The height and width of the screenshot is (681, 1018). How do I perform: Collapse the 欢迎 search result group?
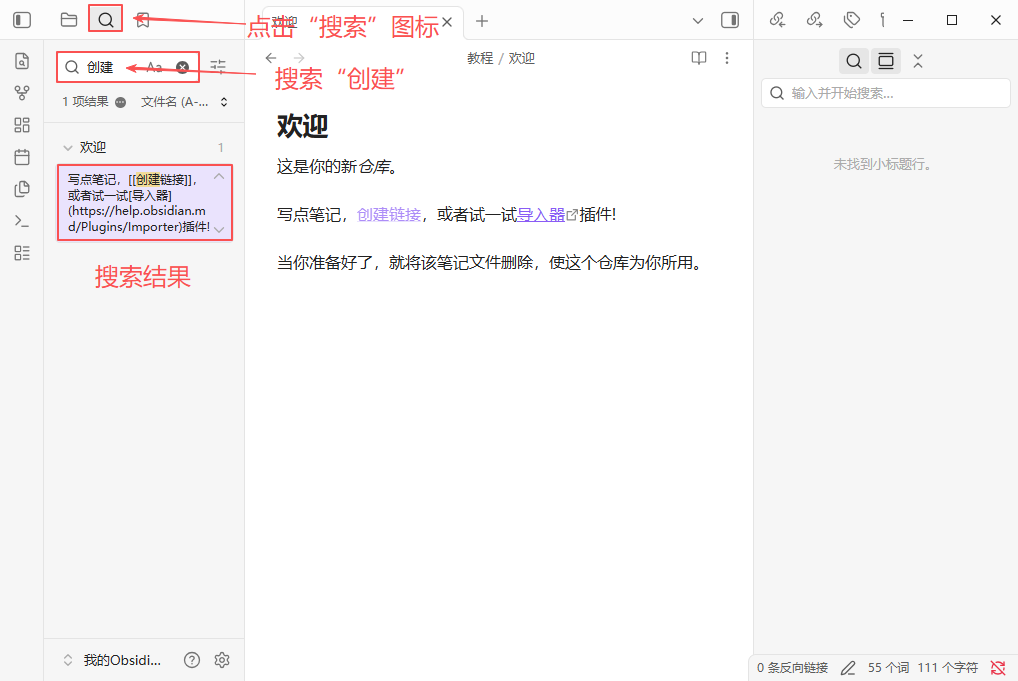click(68, 148)
